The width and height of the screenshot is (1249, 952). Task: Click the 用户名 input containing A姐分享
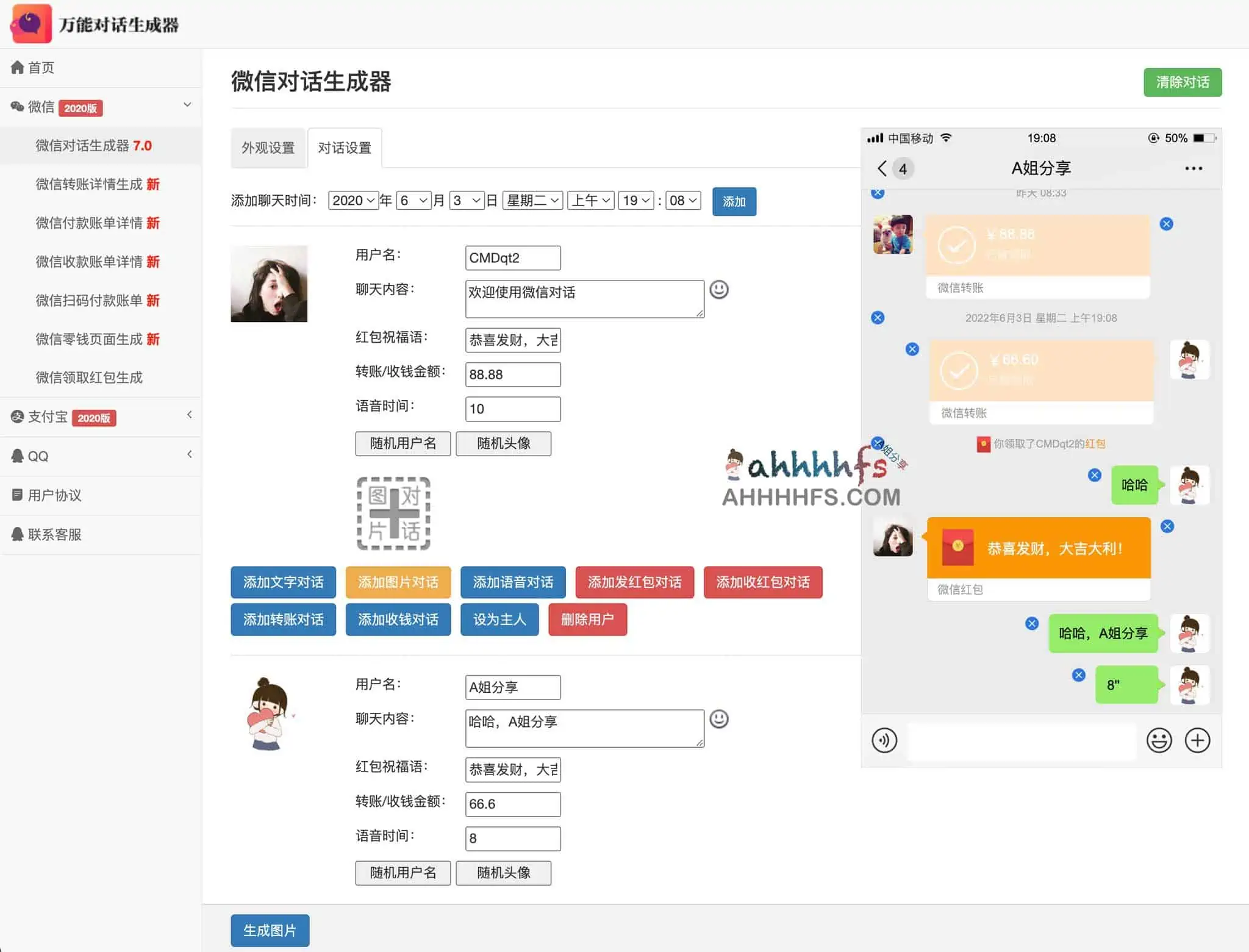pyautogui.click(x=512, y=687)
